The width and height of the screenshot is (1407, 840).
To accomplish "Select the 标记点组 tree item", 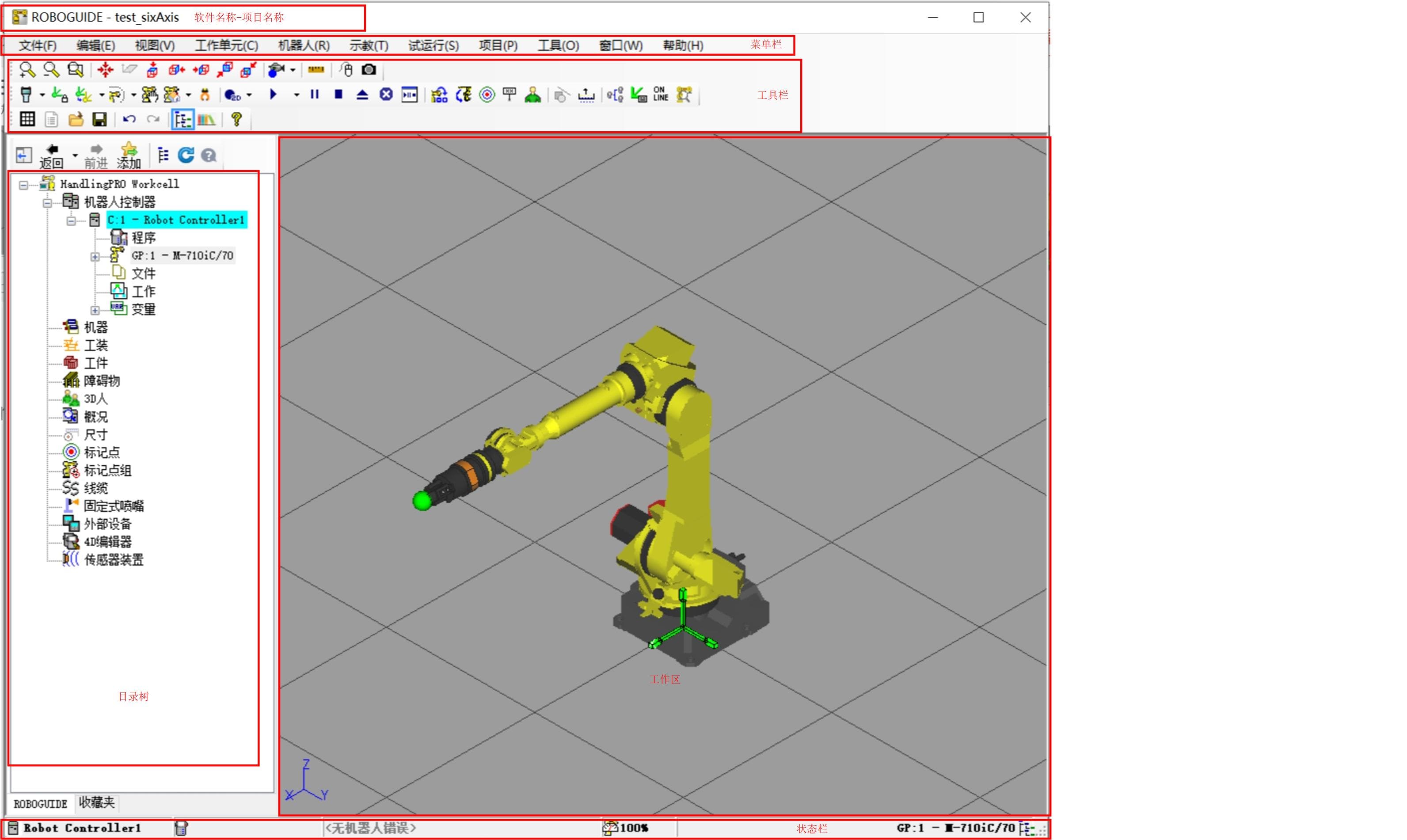I will click(x=107, y=471).
